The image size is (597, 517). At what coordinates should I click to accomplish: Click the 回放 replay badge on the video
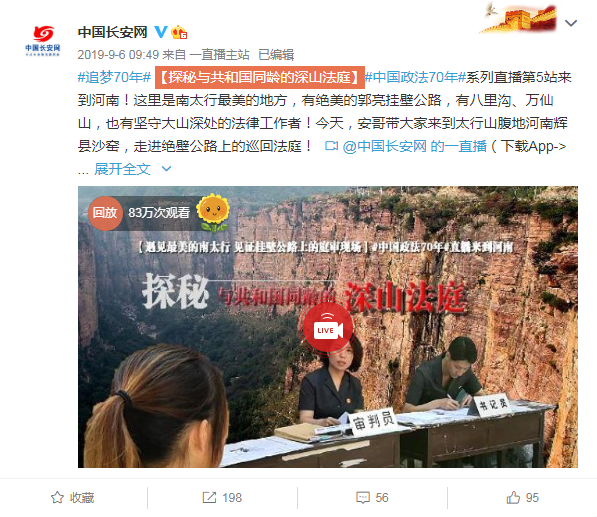pyautogui.click(x=105, y=213)
